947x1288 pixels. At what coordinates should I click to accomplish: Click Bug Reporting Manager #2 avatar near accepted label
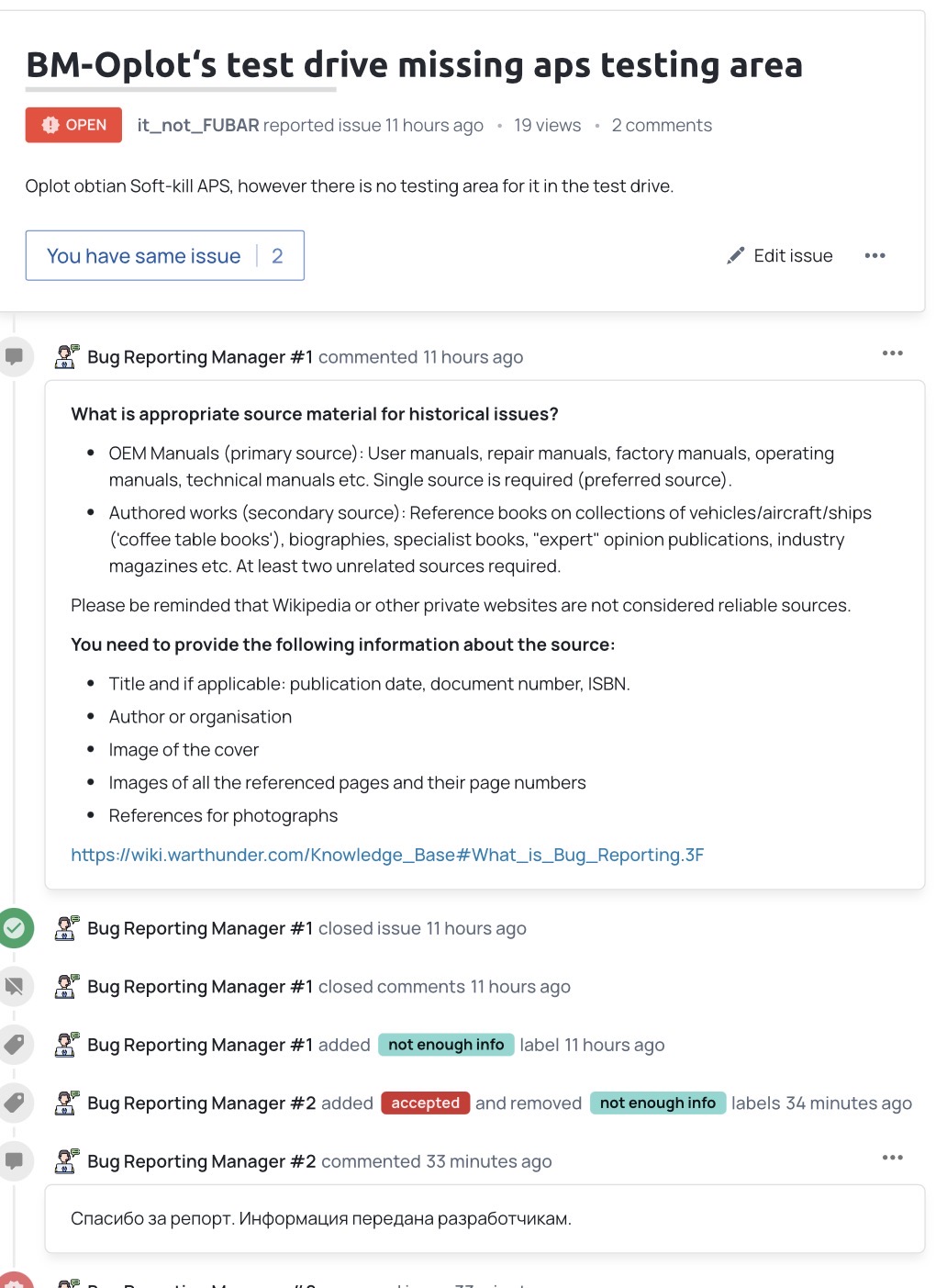coord(66,1103)
